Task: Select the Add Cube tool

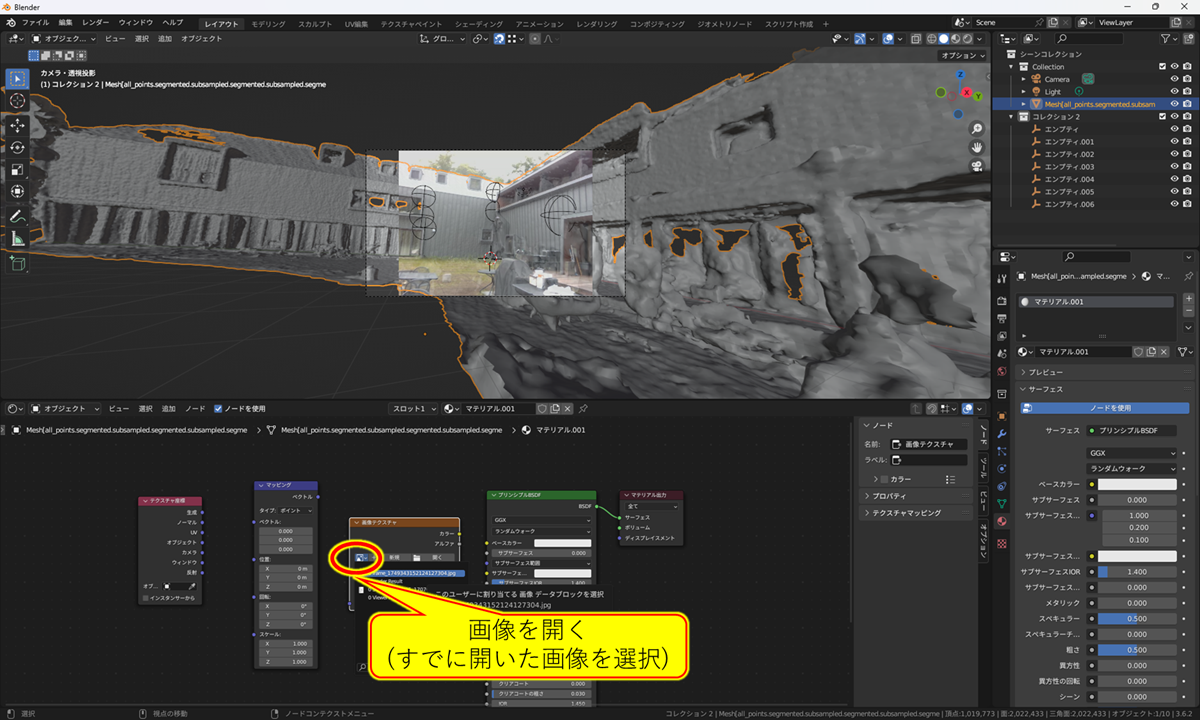Action: pyautogui.click(x=17, y=263)
